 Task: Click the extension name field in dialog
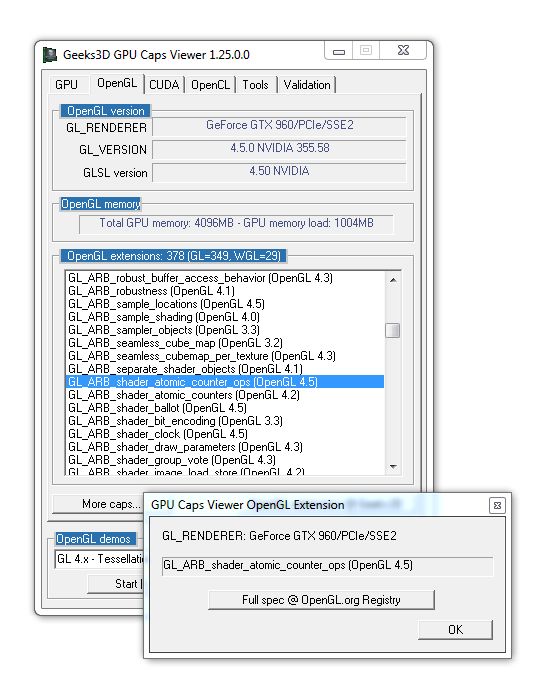point(327,565)
